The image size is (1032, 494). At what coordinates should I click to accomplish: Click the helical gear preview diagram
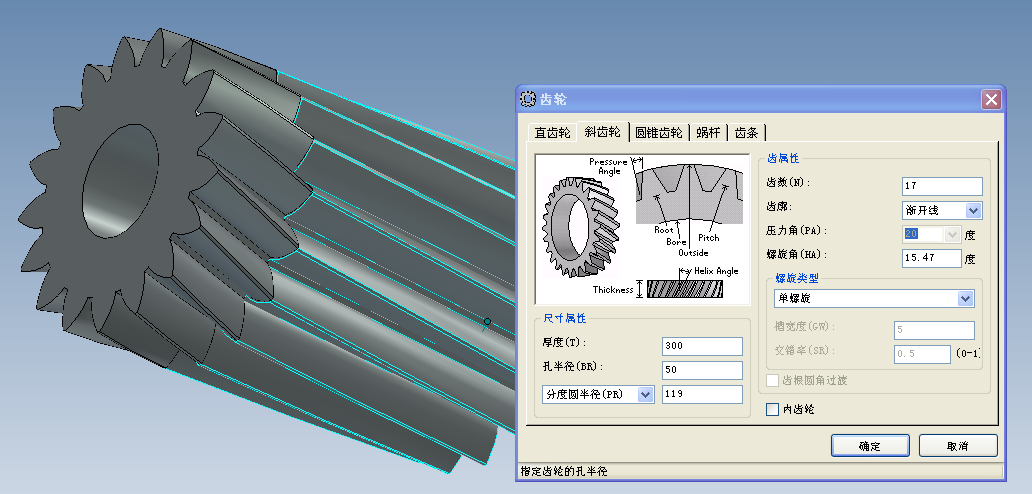[x=642, y=228]
